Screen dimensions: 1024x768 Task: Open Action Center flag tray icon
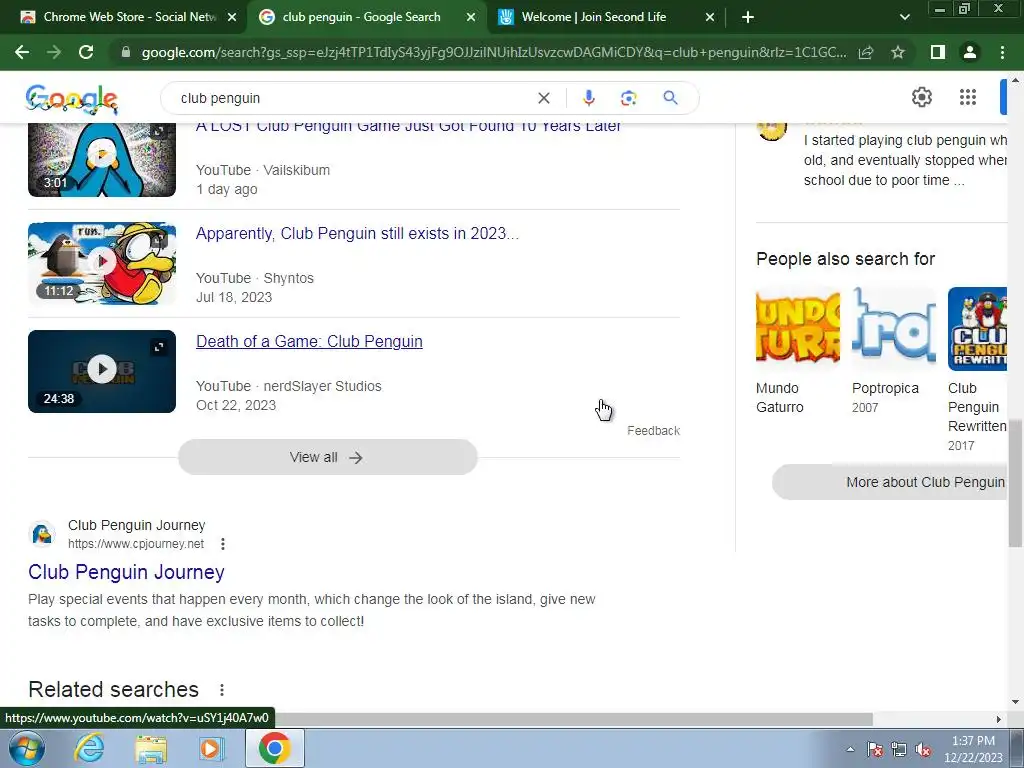[875, 750]
